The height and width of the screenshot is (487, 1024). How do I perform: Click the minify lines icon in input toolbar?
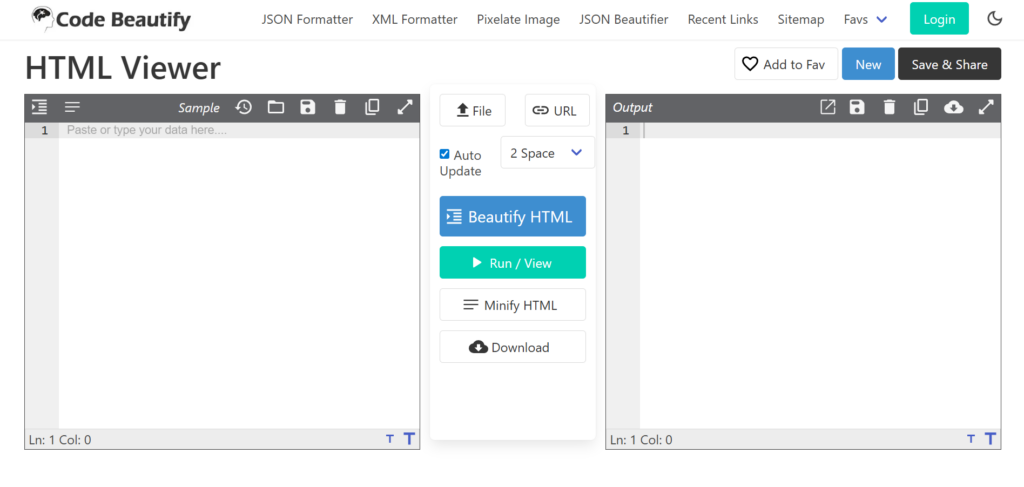point(72,107)
